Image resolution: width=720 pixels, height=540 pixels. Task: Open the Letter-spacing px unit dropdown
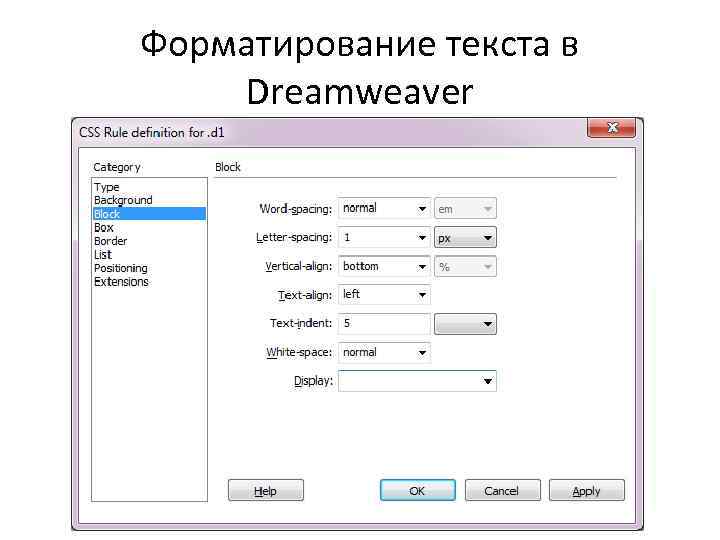pyautogui.click(x=465, y=237)
